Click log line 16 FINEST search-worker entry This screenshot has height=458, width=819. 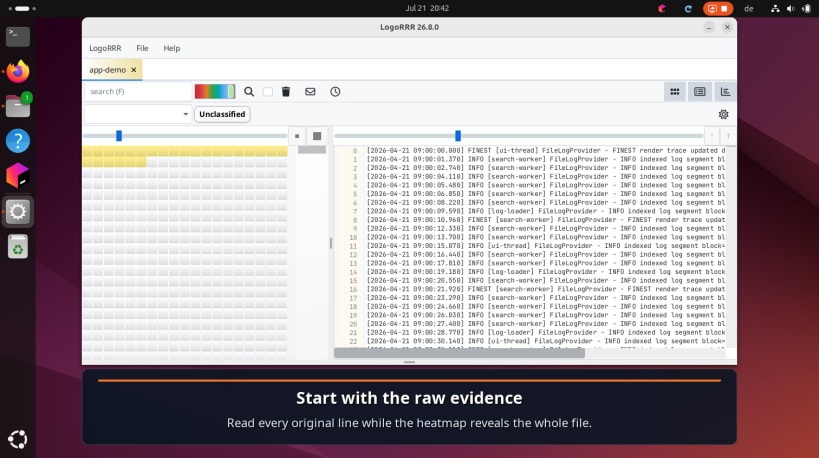[545, 289]
